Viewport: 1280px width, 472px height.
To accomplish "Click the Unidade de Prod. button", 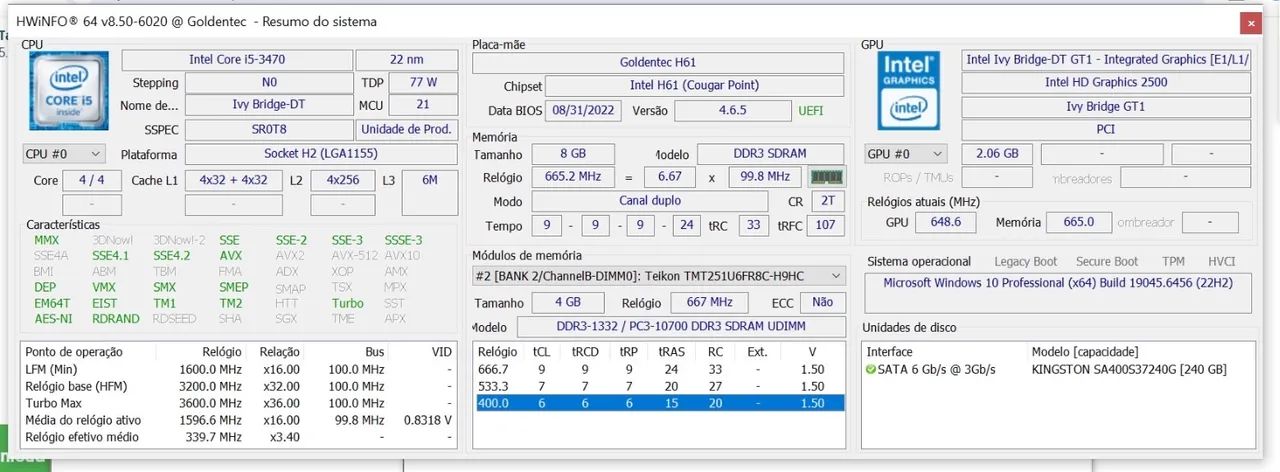I will pos(407,129).
